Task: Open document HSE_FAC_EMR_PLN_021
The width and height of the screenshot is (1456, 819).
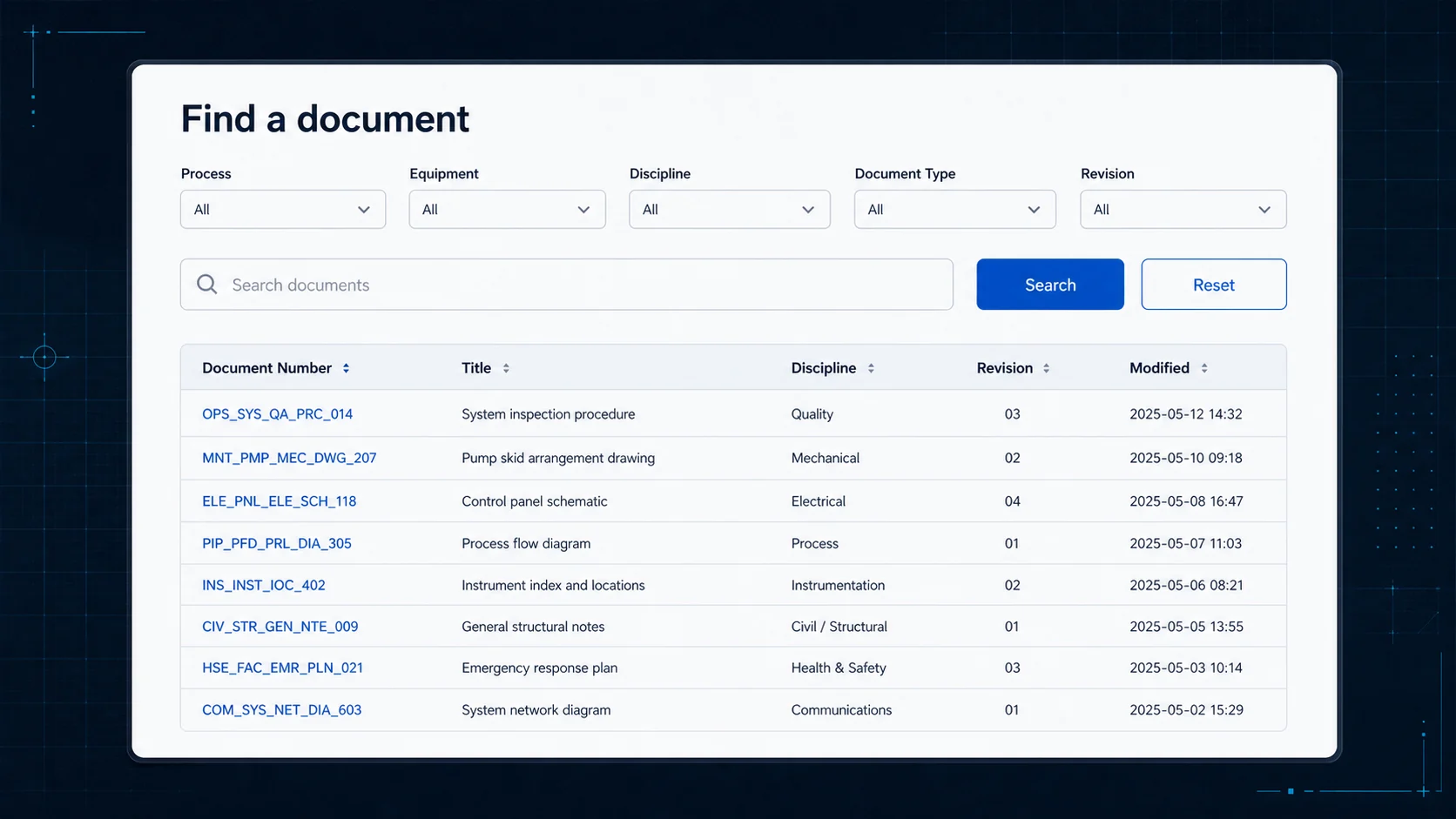Action: pyautogui.click(x=282, y=668)
